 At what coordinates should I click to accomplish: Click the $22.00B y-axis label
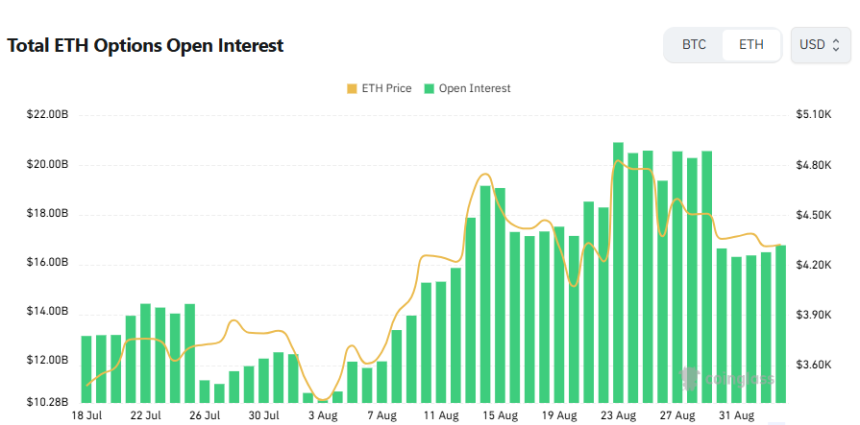[x=47, y=116]
